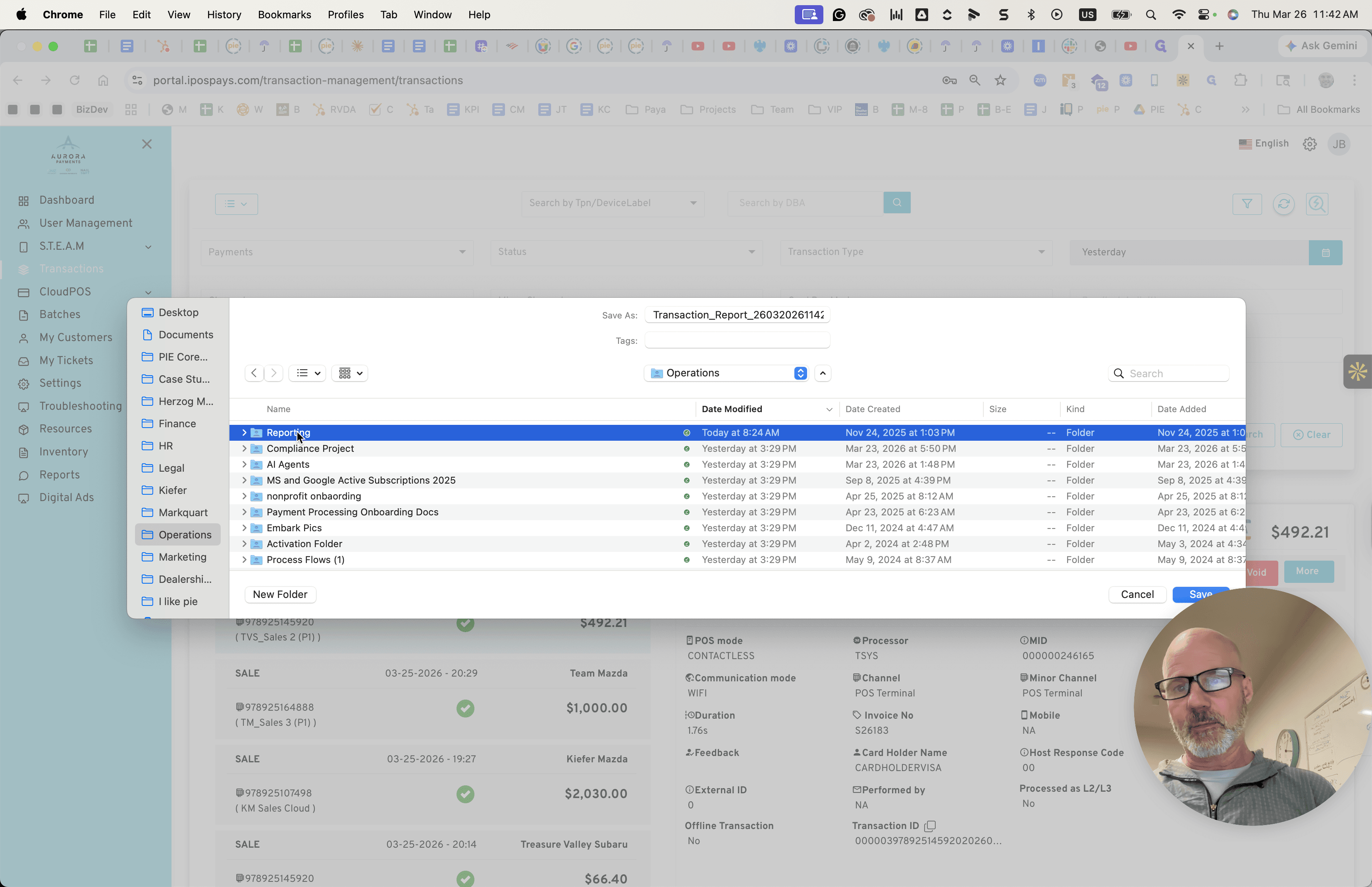Refresh the transactions list
The width and height of the screenshot is (1372, 887).
point(1283,204)
